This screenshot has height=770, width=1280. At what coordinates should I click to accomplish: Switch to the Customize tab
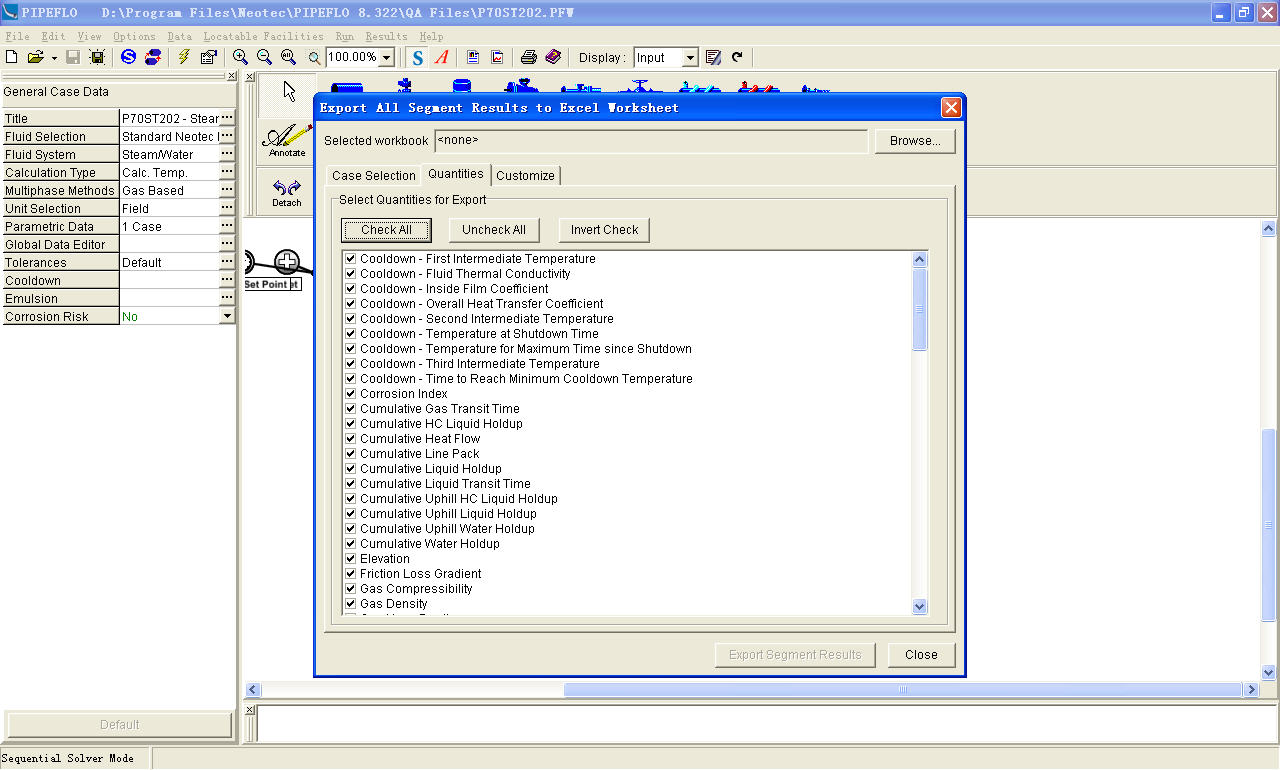525,175
